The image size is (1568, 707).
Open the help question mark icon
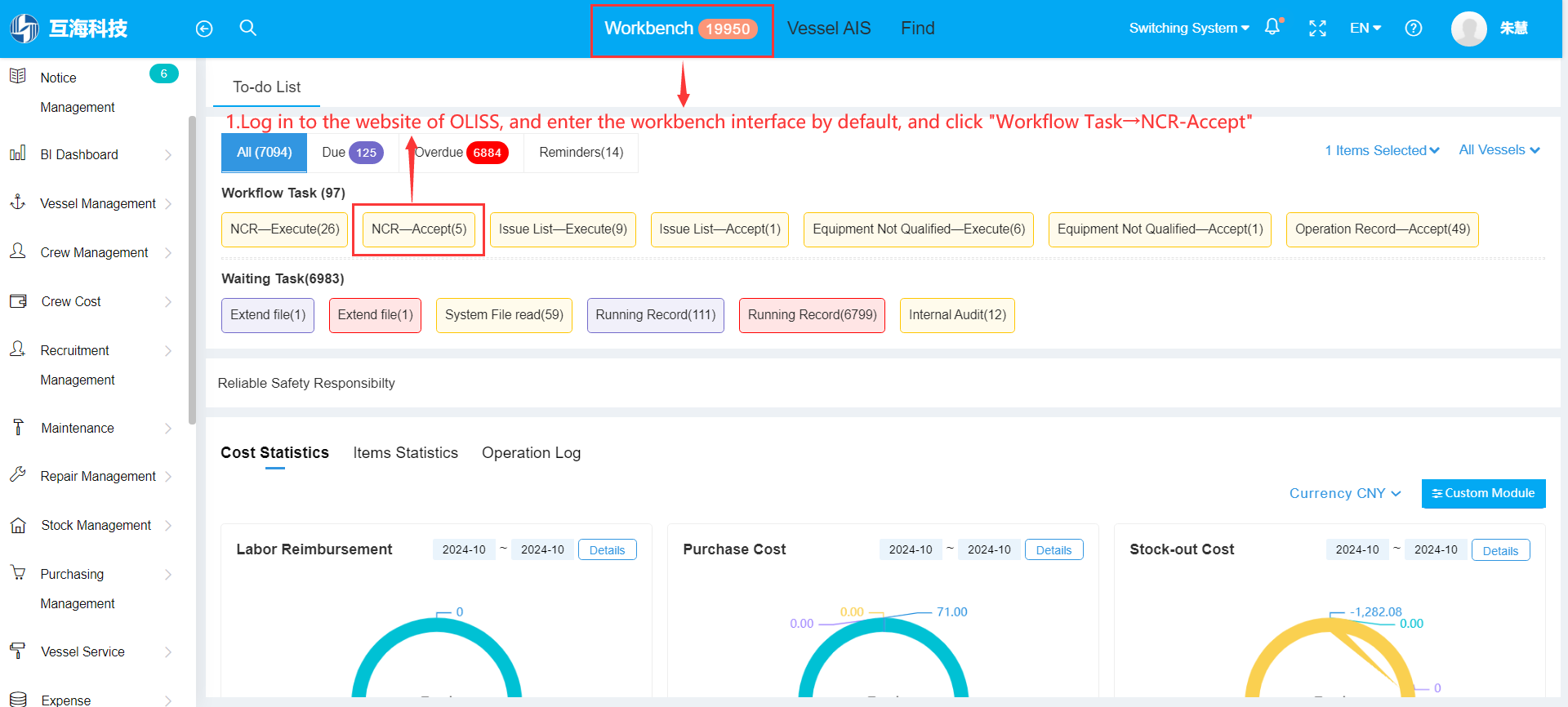point(1414,29)
